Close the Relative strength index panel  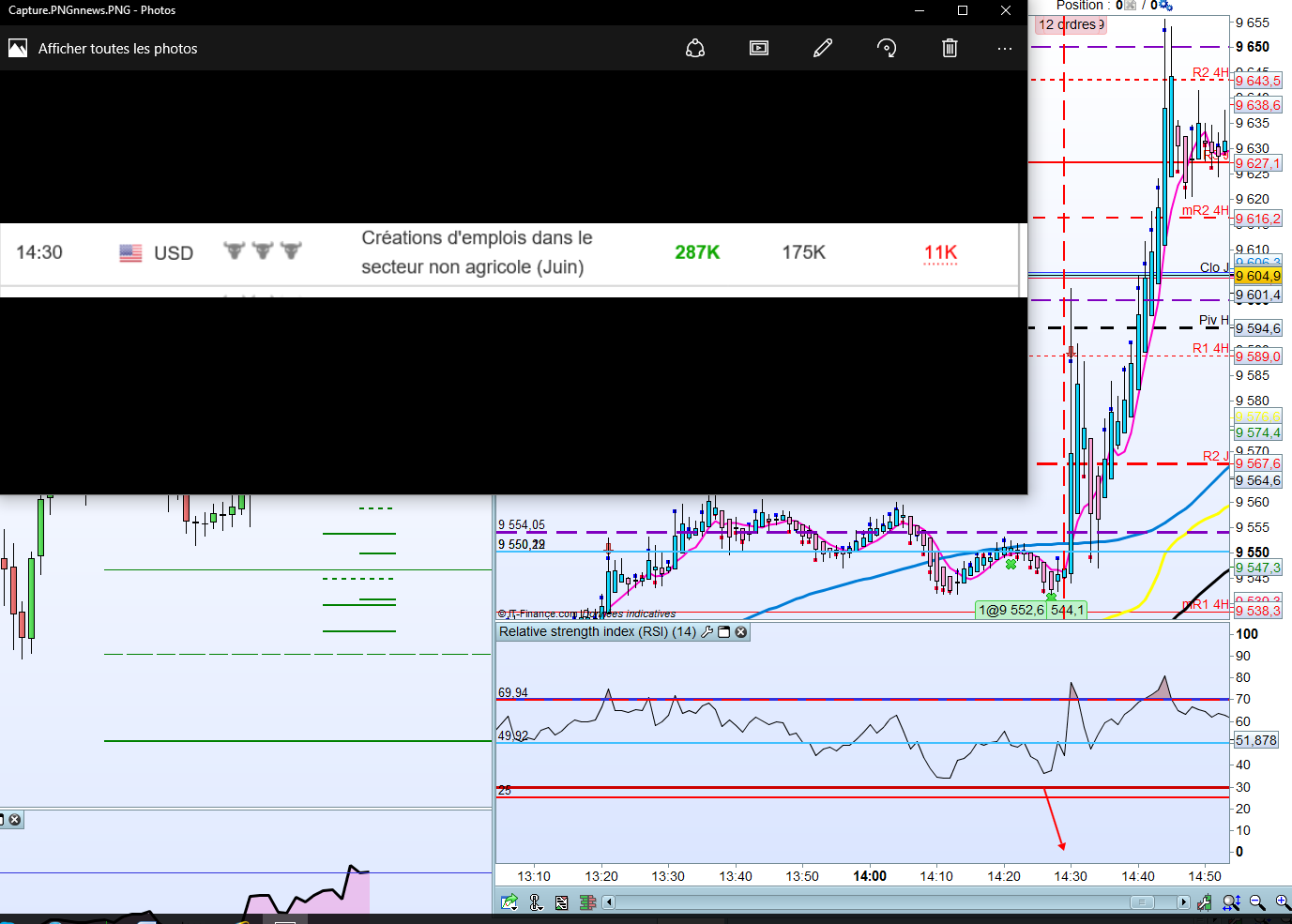click(x=741, y=632)
